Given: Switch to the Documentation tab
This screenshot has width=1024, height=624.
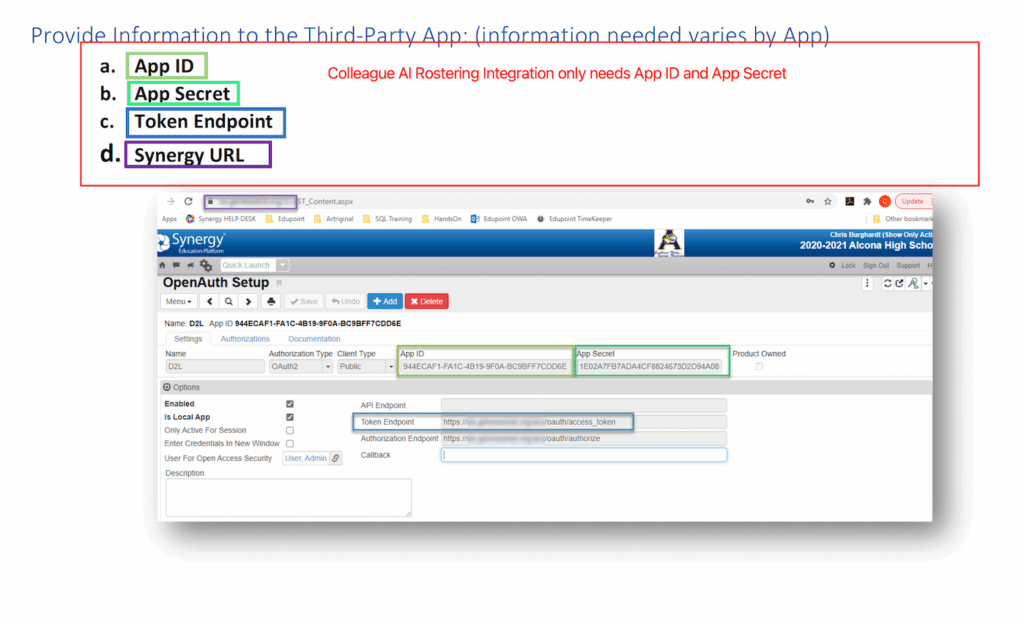Looking at the screenshot, I should click(314, 339).
